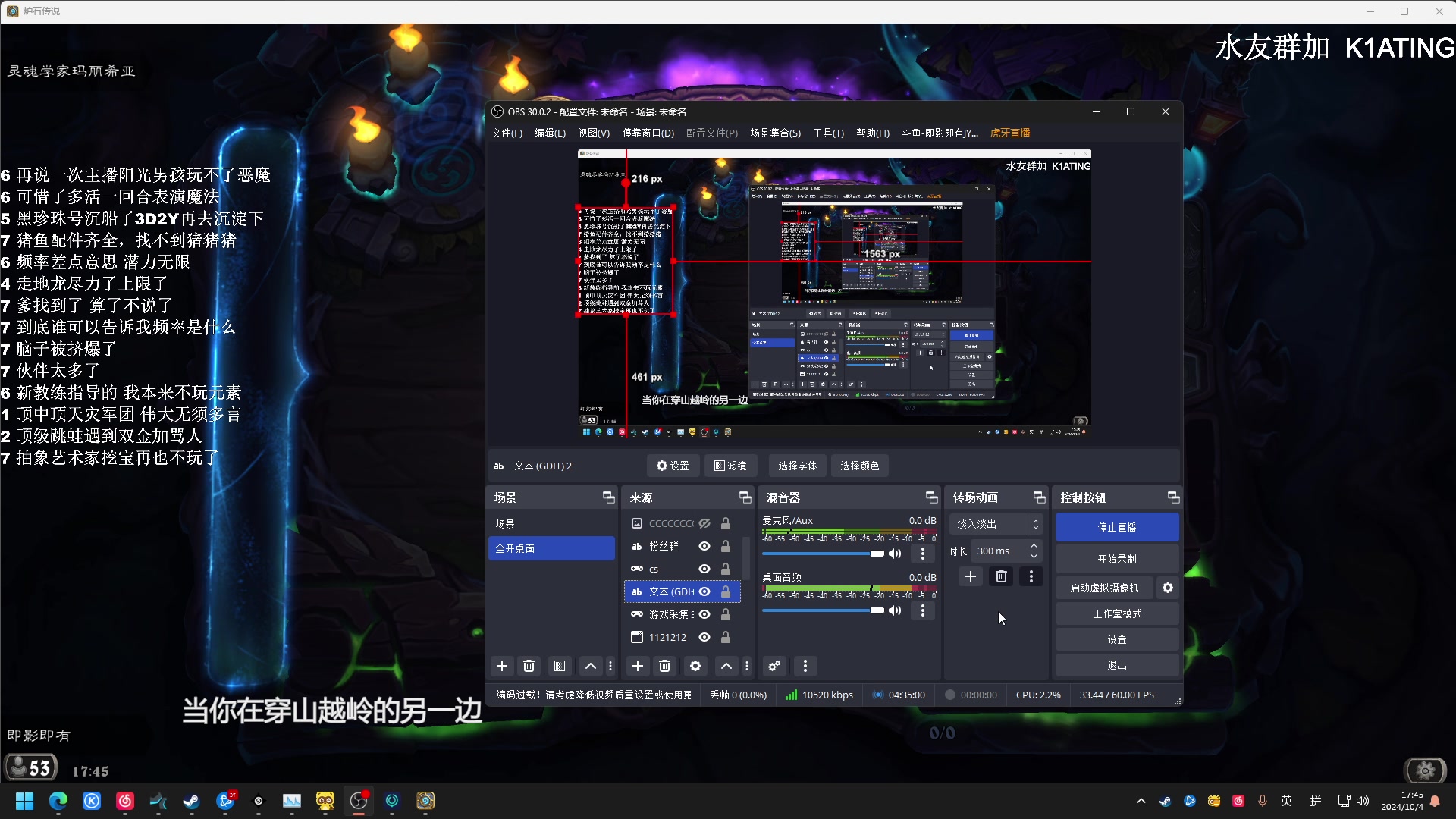1456x819 pixels.
Task: Open the 编辑(E) menu
Action: coord(550,133)
